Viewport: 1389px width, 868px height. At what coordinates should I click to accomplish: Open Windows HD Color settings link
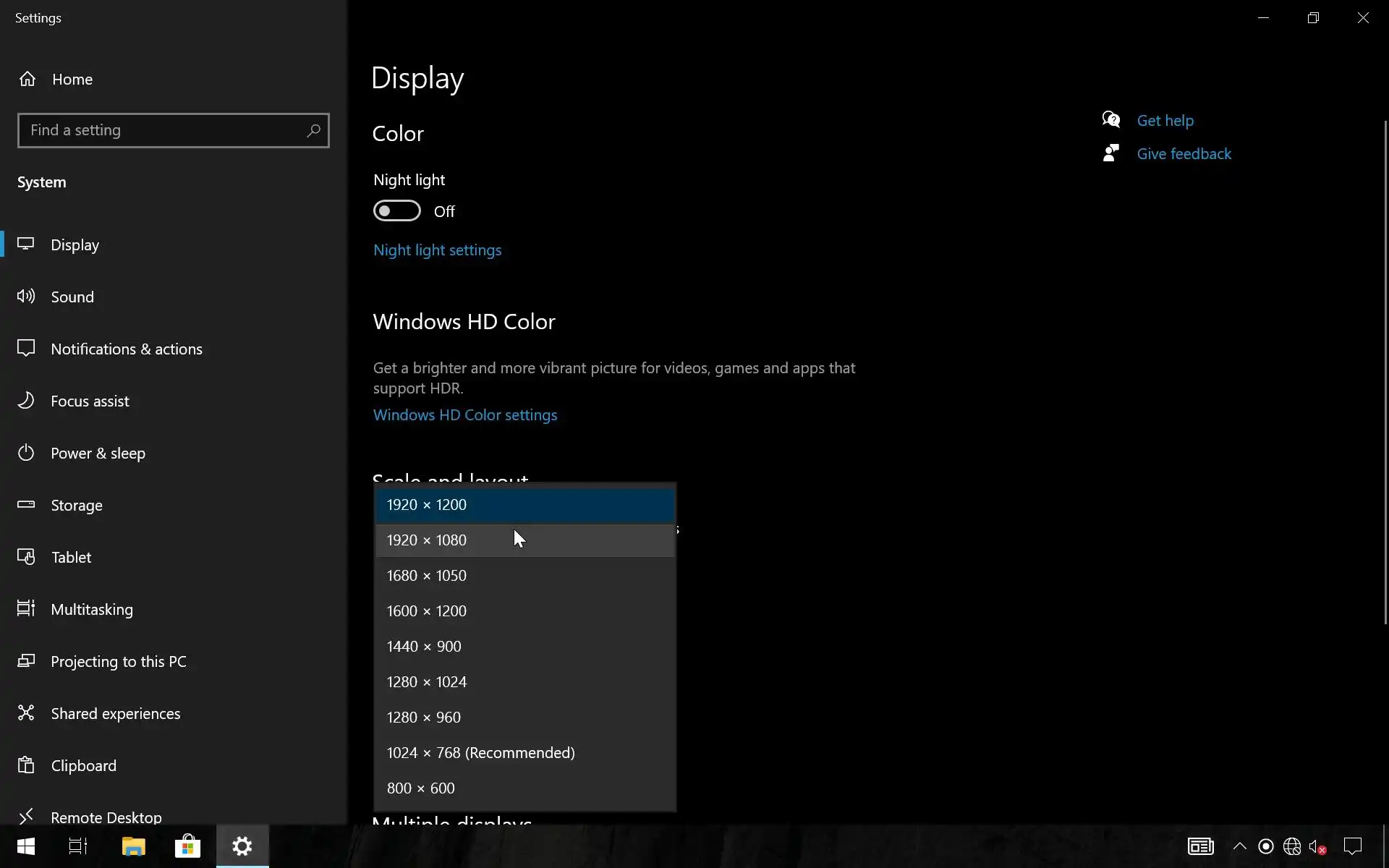[x=465, y=415]
